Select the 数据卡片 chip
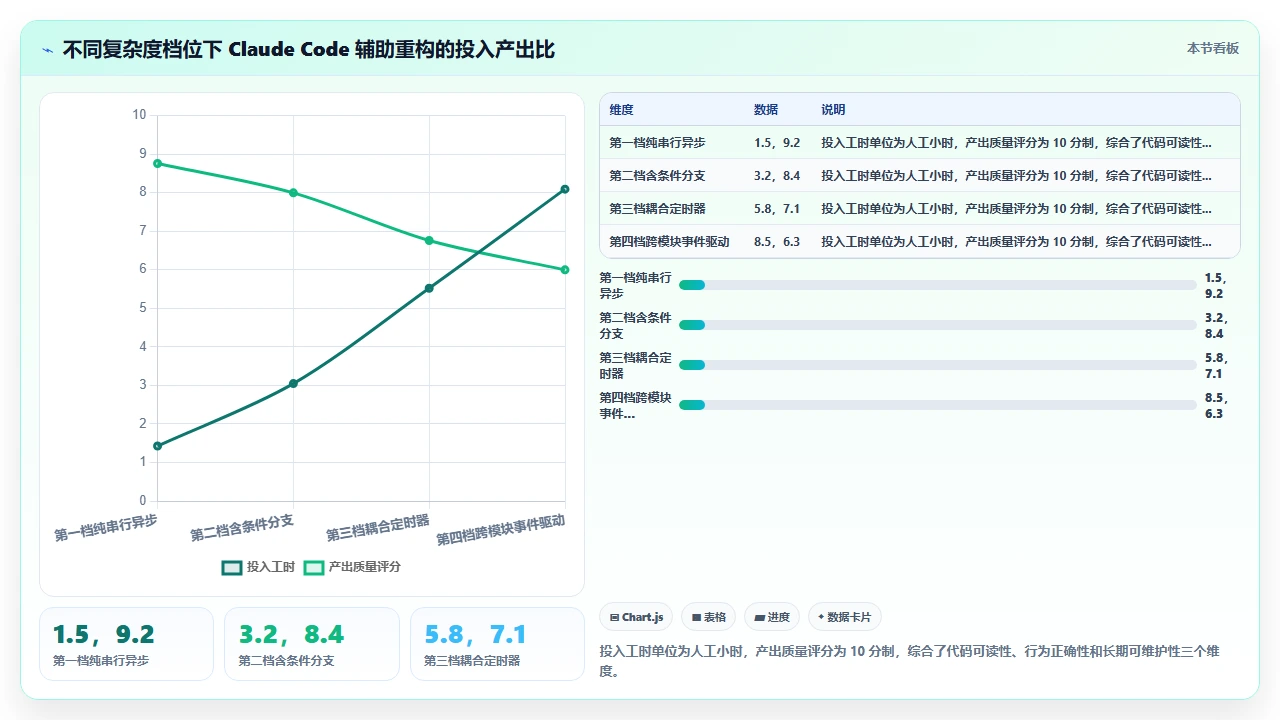The height and width of the screenshot is (720, 1280). pos(845,617)
